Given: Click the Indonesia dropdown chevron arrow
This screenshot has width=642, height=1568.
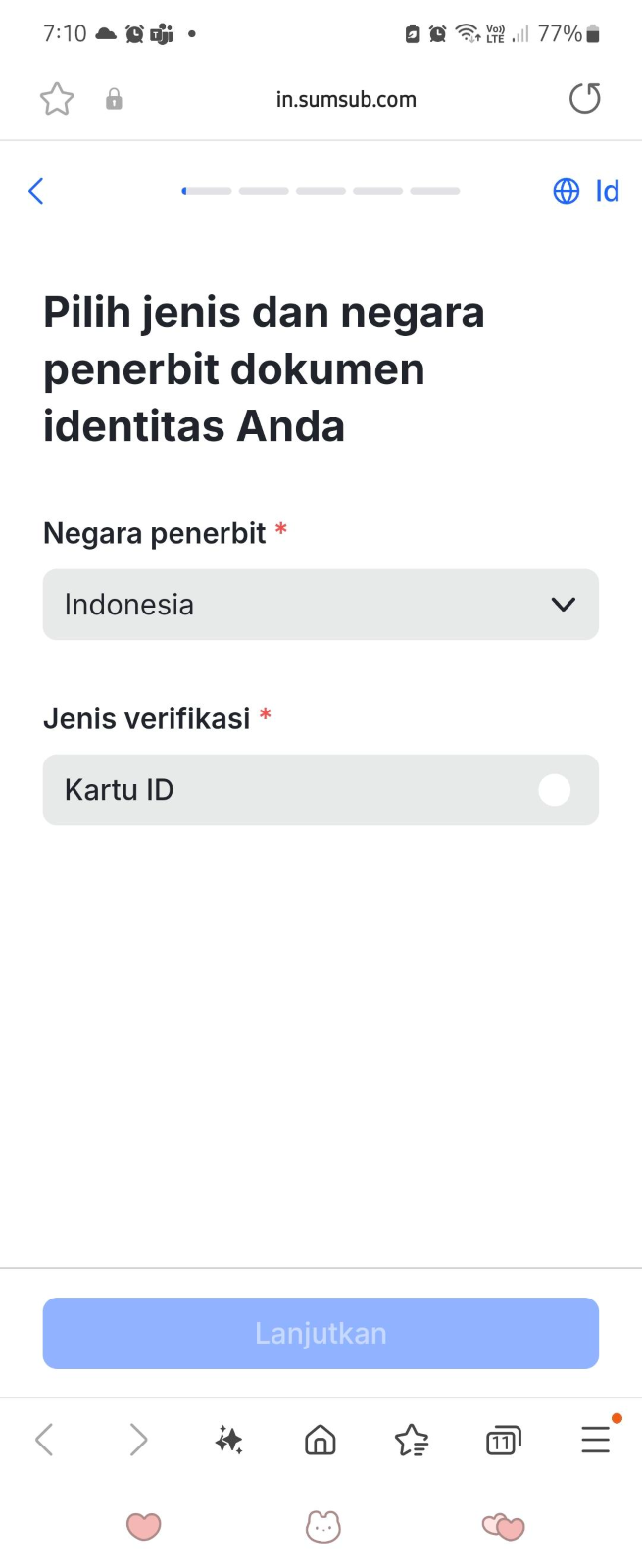Looking at the screenshot, I should pos(564,605).
